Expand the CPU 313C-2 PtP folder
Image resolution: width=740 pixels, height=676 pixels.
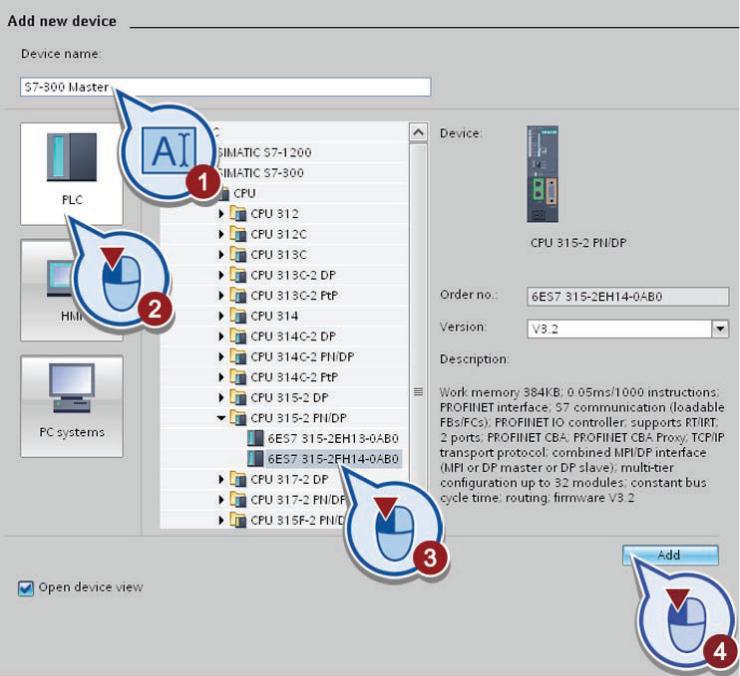point(221,296)
